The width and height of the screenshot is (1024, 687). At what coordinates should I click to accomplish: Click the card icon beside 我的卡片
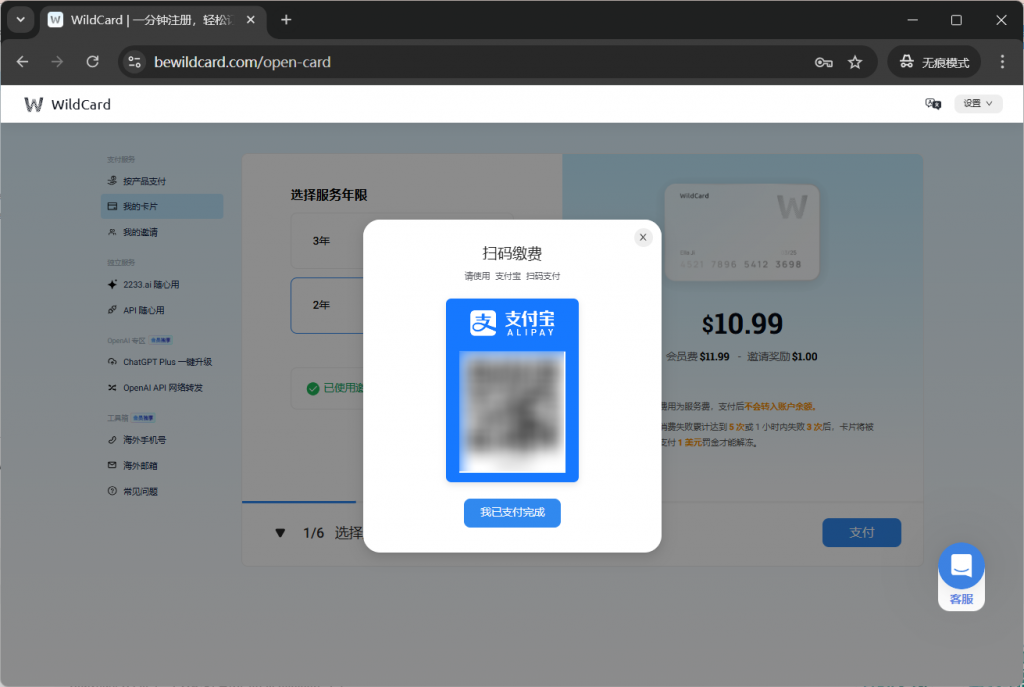tap(112, 206)
